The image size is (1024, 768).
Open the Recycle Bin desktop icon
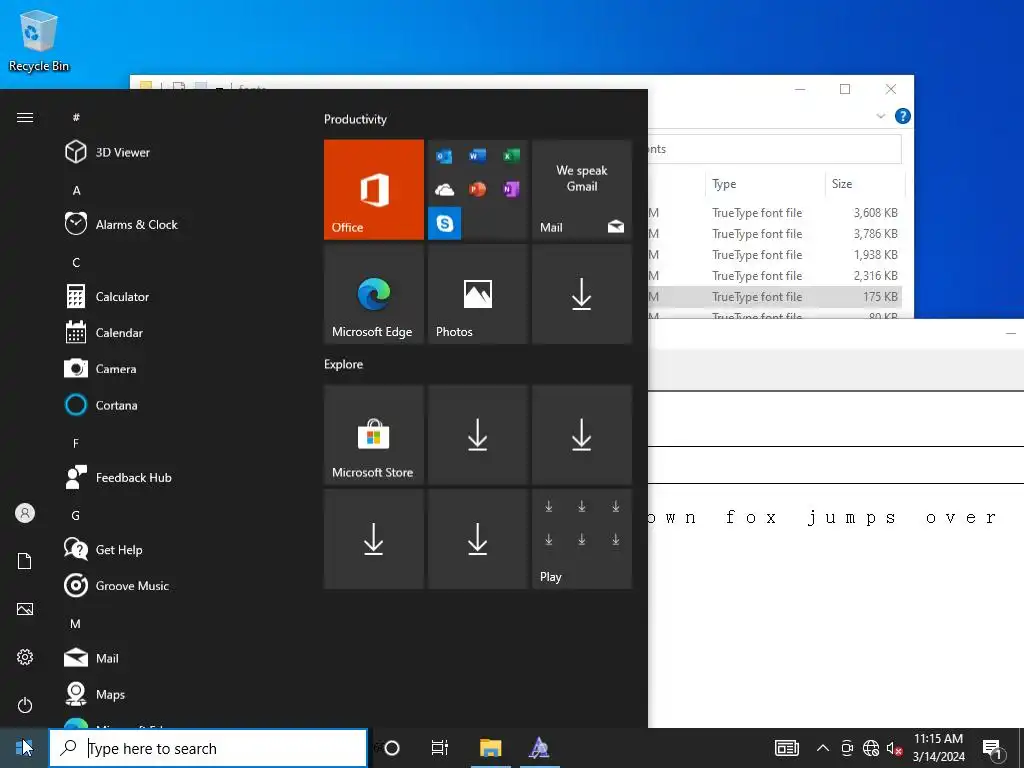tap(39, 40)
